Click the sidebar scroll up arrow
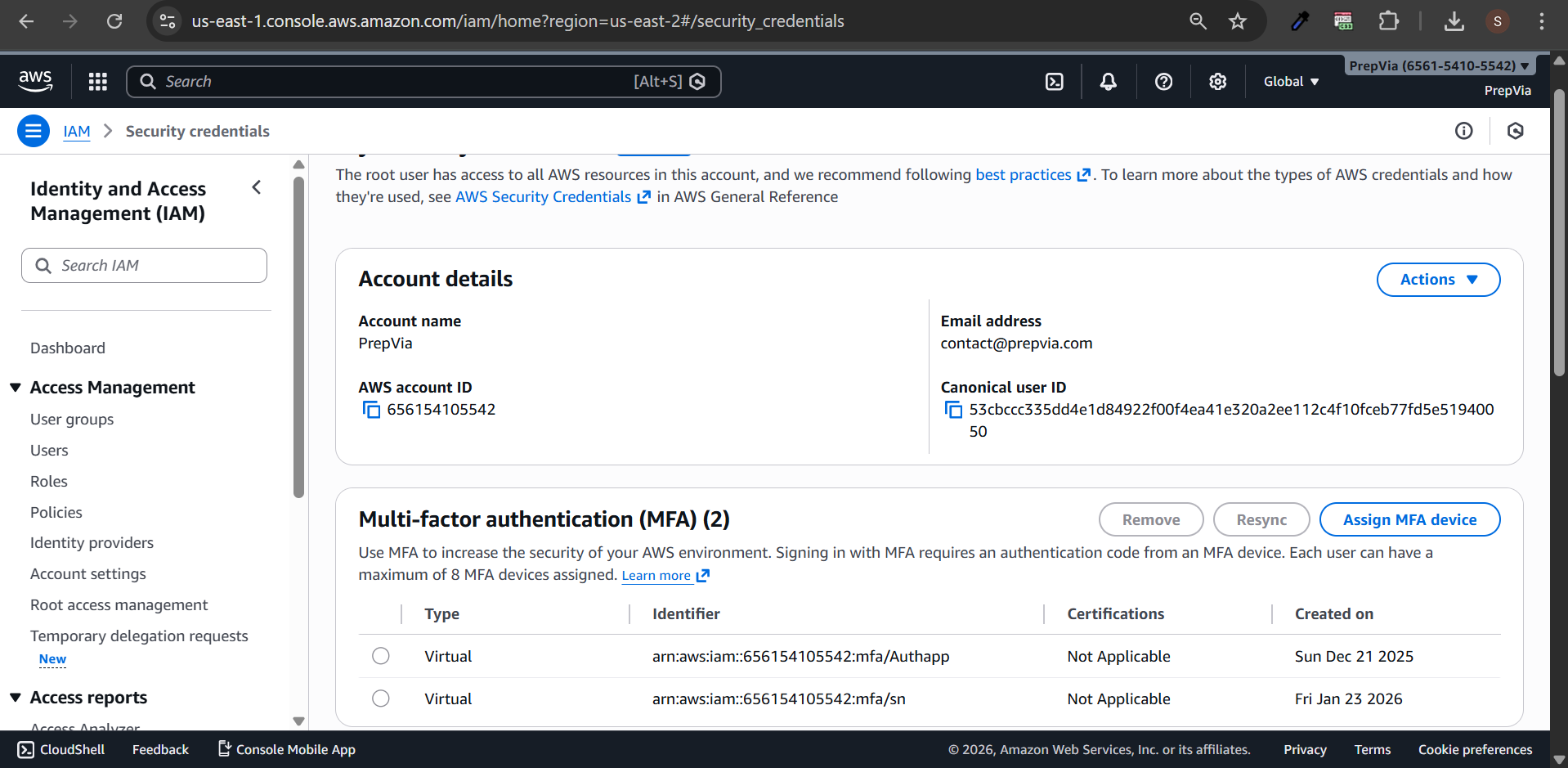The image size is (1568, 768). [298, 164]
